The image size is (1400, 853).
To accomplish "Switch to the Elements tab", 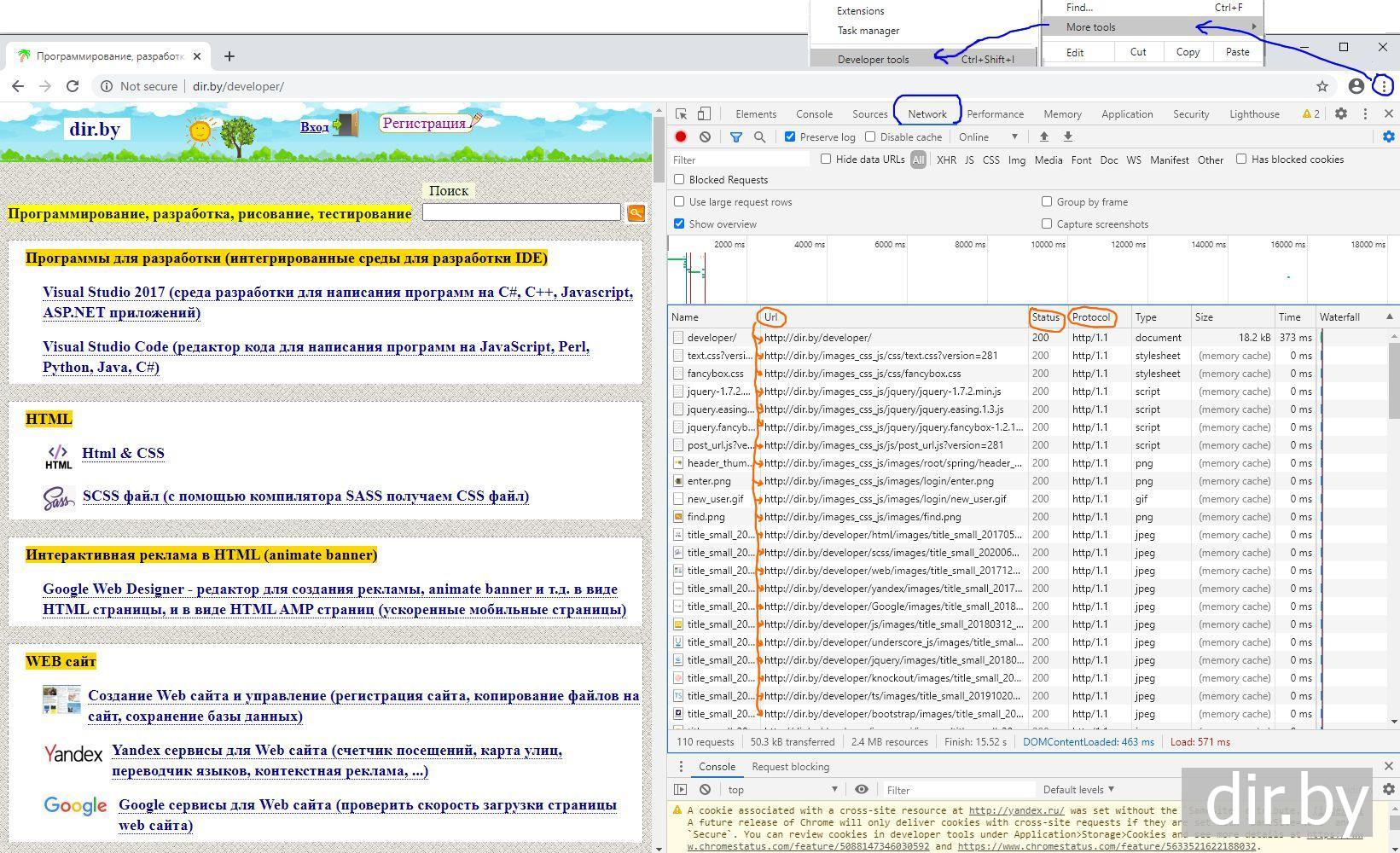I will [x=756, y=114].
